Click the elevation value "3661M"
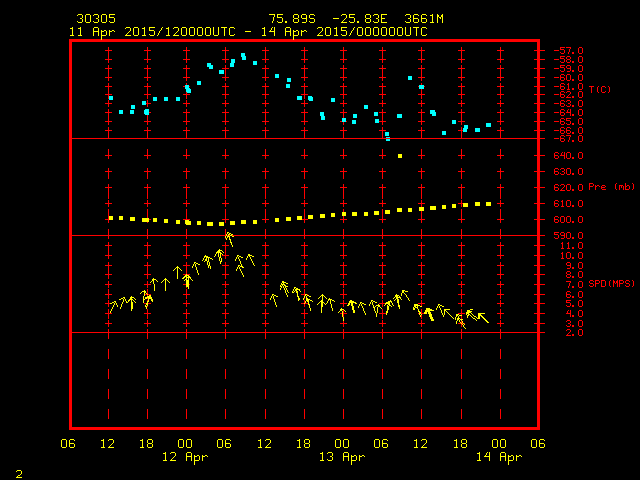 (x=424, y=19)
